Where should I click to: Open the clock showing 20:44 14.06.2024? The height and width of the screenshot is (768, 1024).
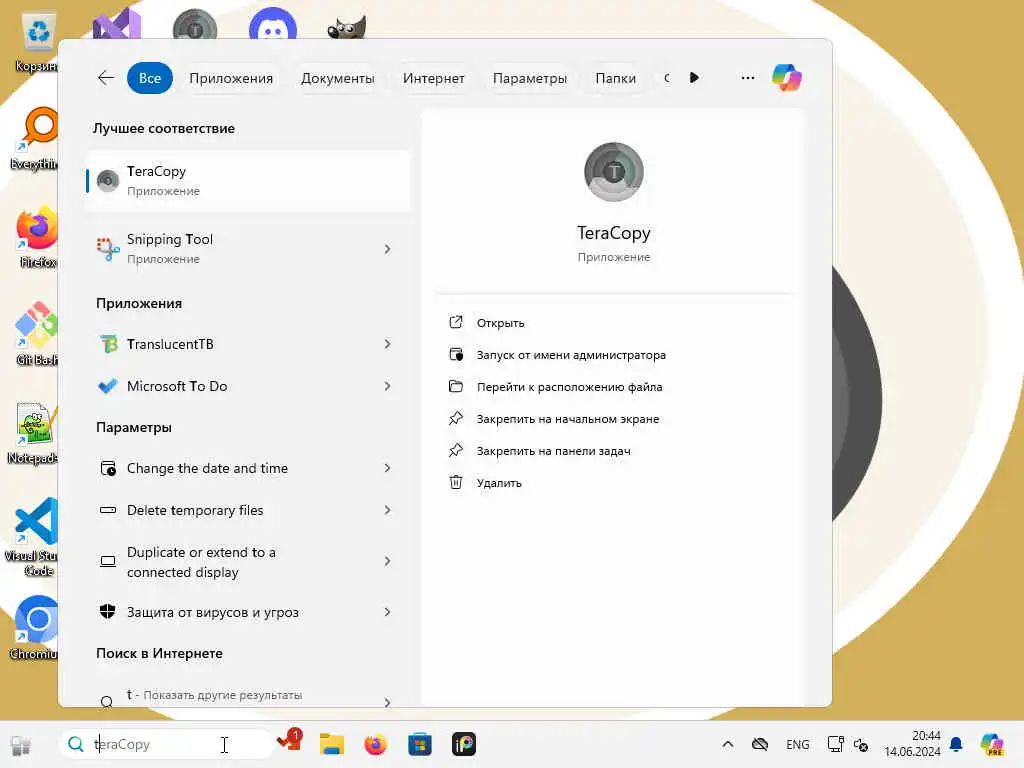[912, 744]
